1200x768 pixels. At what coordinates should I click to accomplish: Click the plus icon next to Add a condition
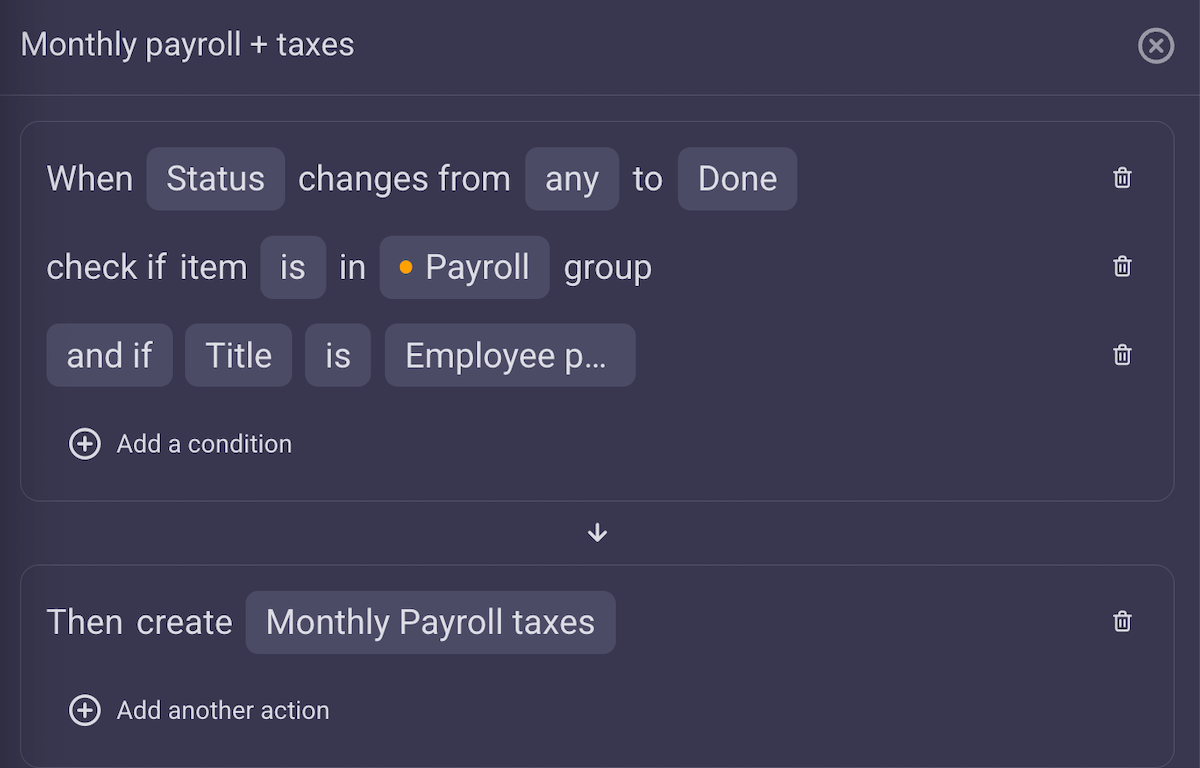(85, 443)
